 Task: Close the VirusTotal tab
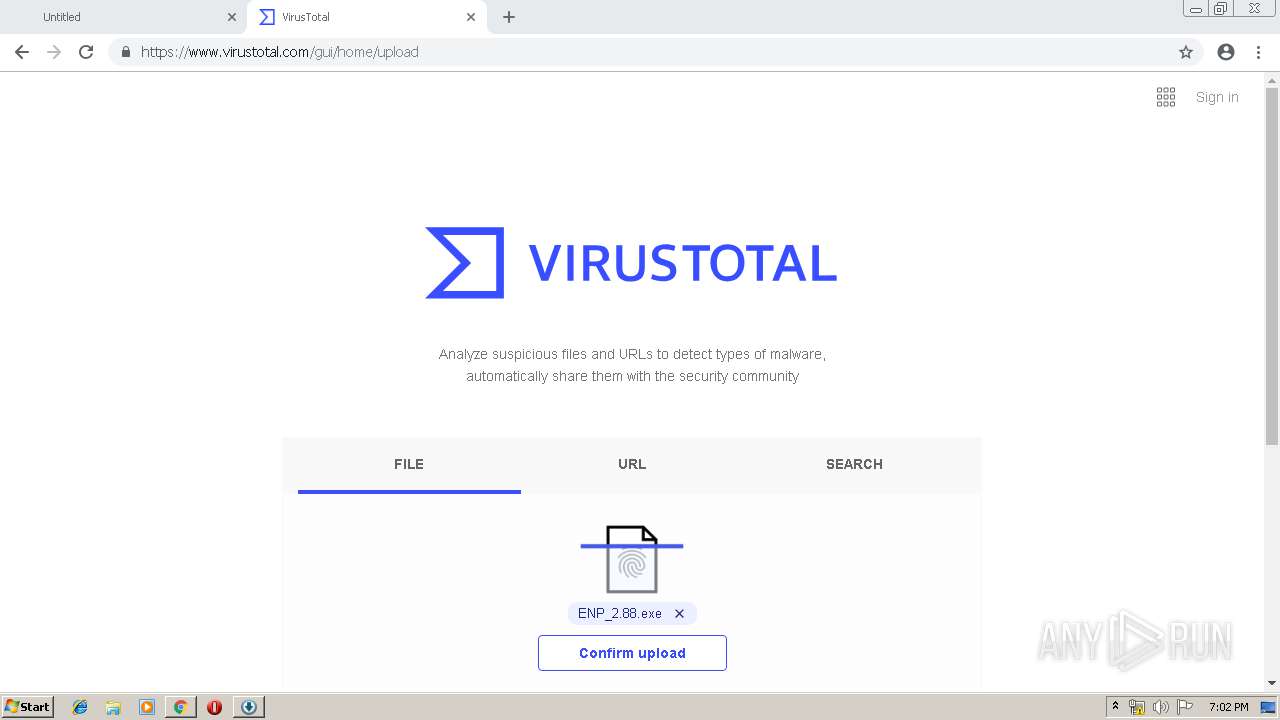click(x=471, y=17)
